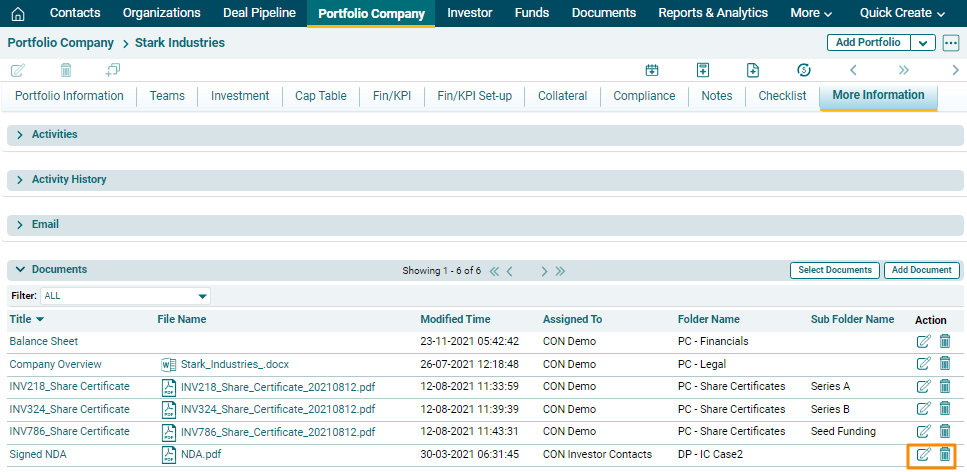Open the Quick Create menu
This screenshot has height=472, width=967.
click(902, 13)
